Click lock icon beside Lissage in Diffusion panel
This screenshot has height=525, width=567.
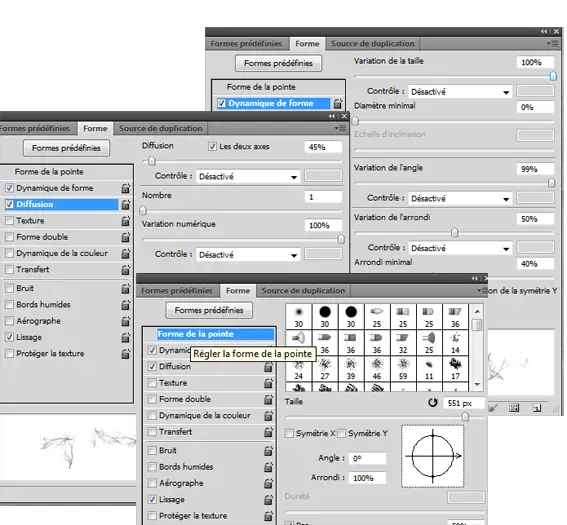[x=125, y=337]
